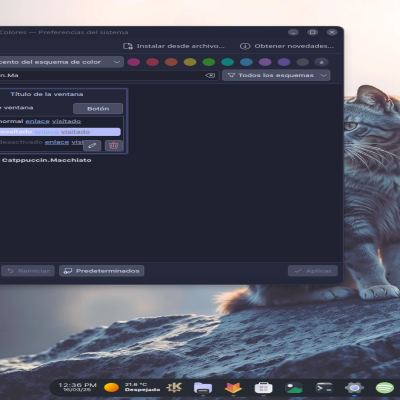Select the gray accent color

303,62
